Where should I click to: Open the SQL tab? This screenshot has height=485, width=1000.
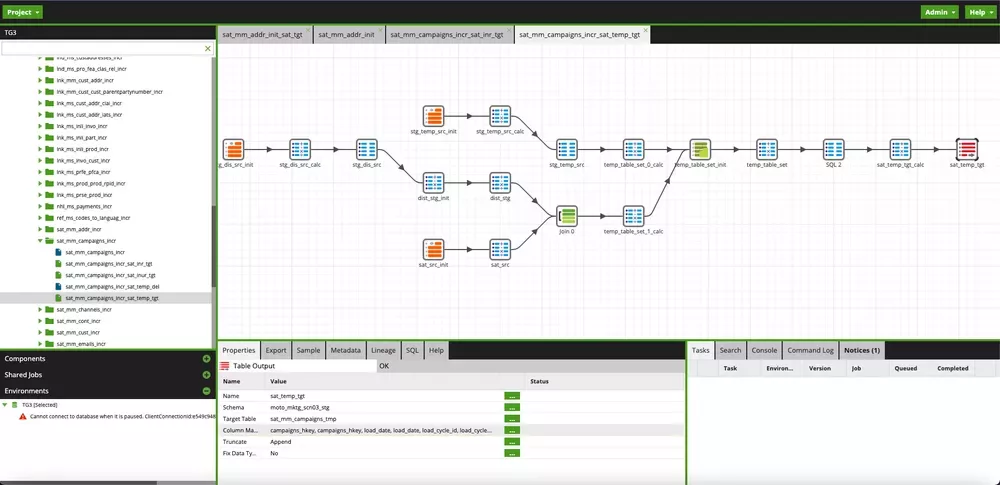(413, 350)
